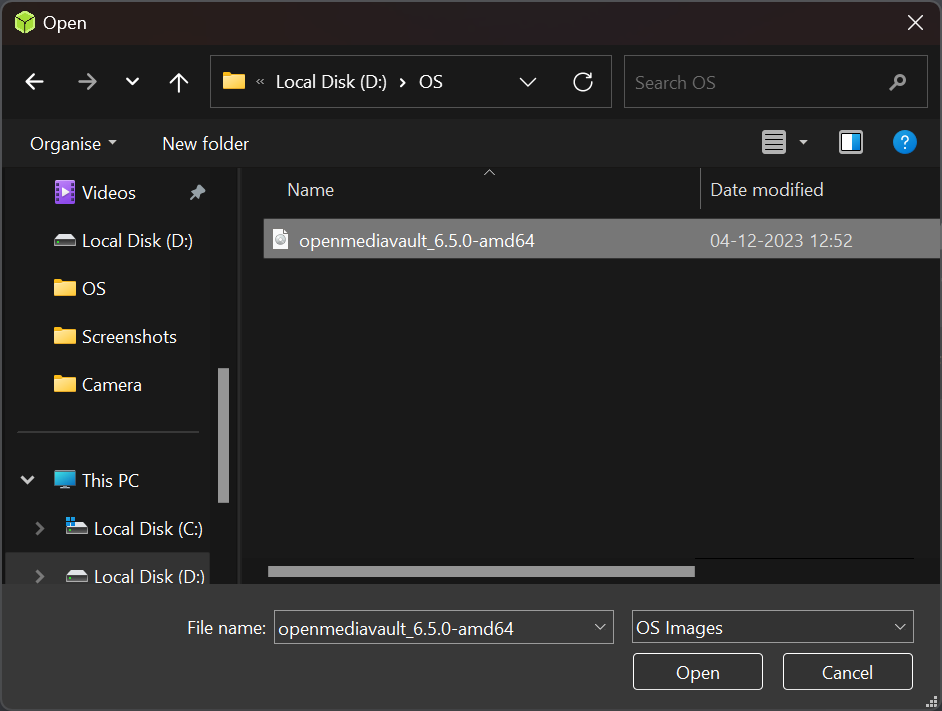Open the help question mark icon

(904, 143)
